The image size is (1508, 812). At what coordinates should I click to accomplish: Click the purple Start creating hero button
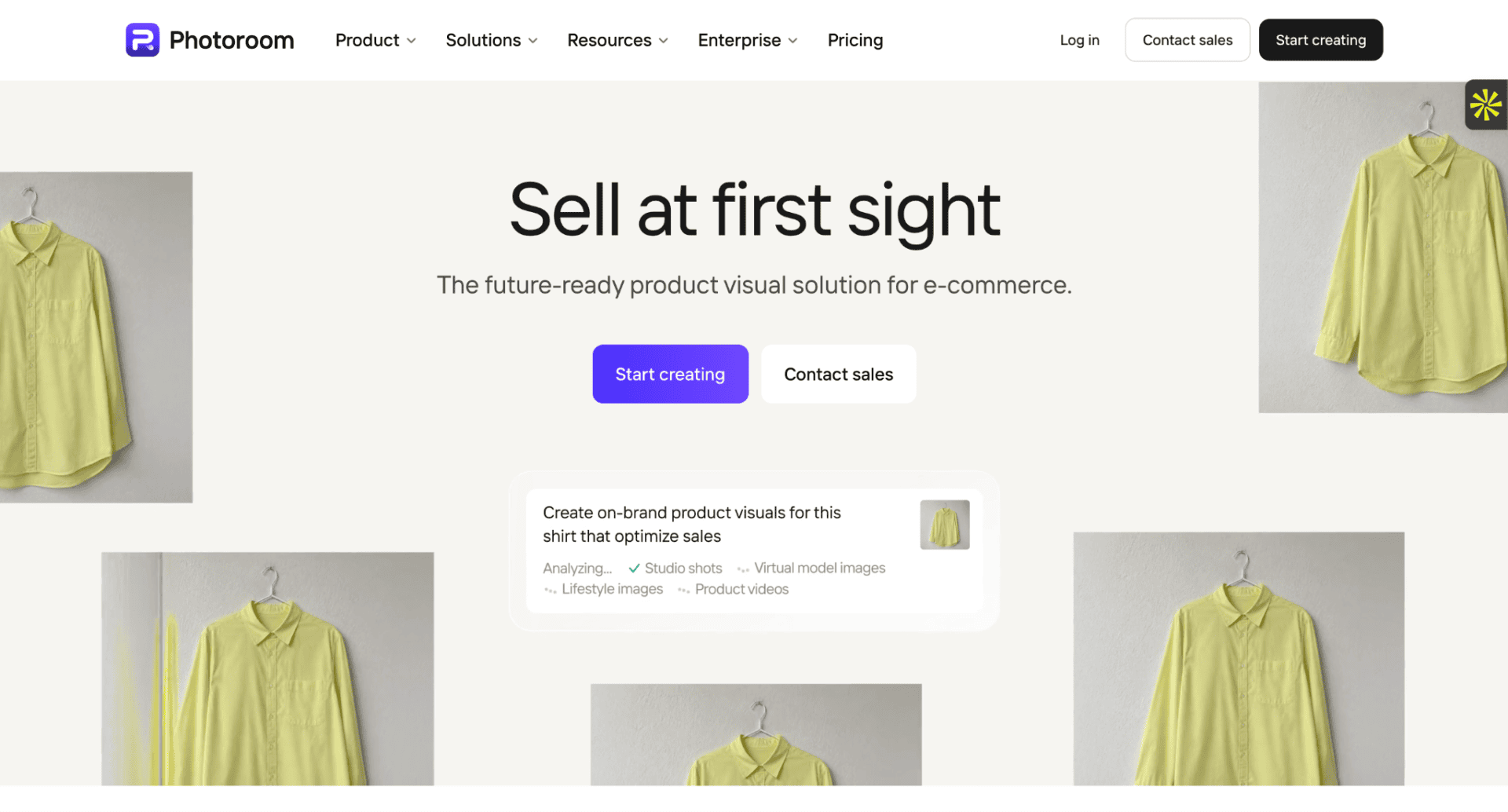tap(671, 375)
